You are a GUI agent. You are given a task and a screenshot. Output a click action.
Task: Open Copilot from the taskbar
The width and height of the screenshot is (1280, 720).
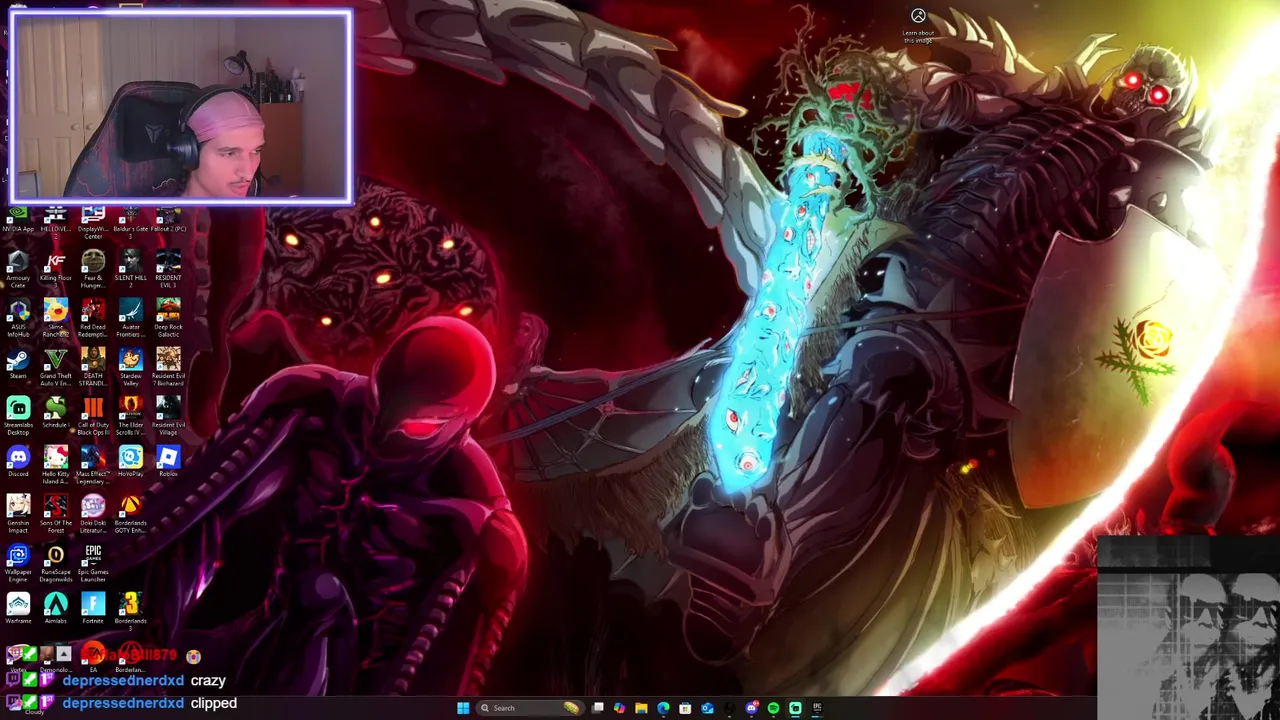click(x=619, y=708)
